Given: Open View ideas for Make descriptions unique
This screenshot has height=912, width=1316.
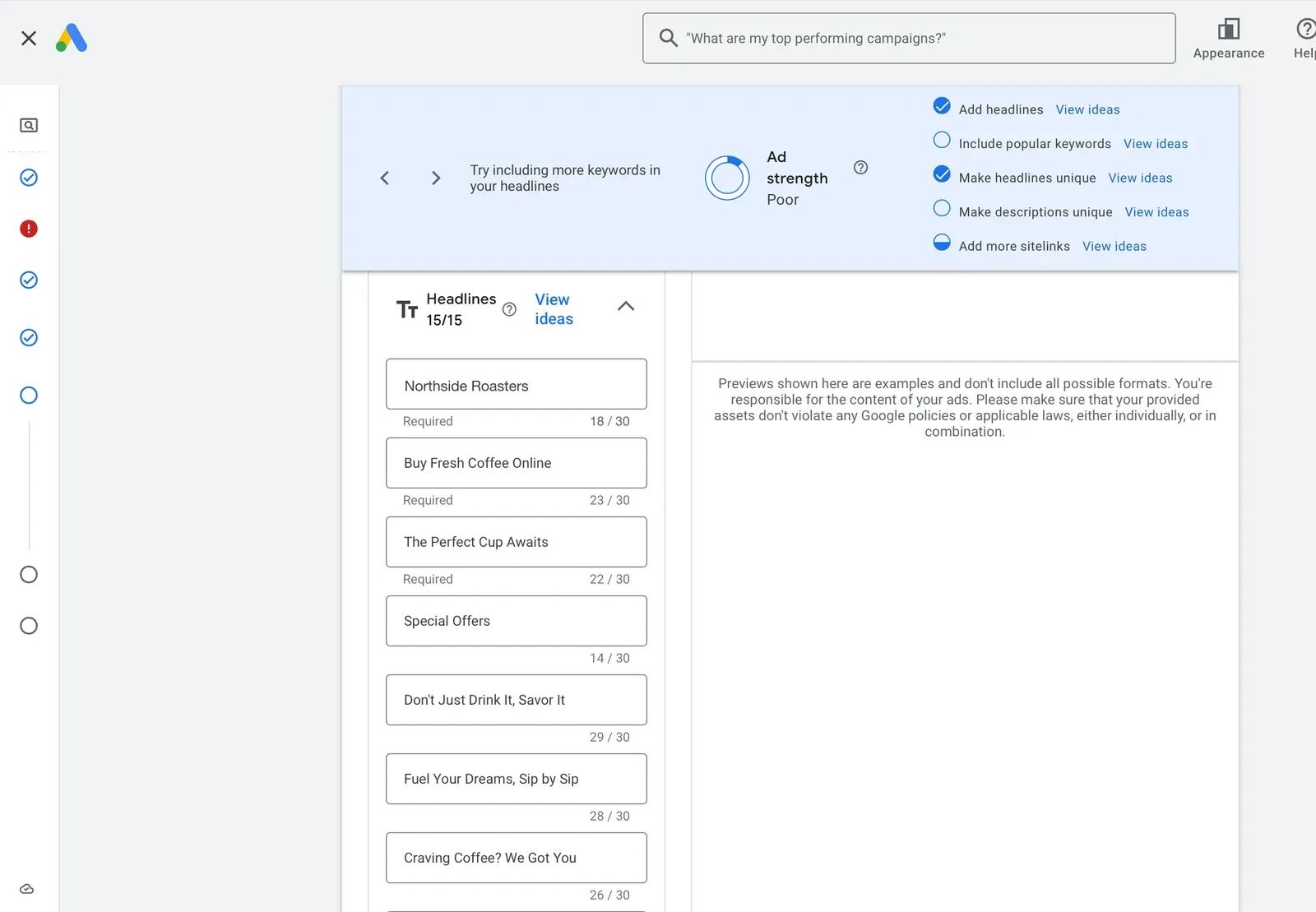Looking at the screenshot, I should coord(1156,212).
